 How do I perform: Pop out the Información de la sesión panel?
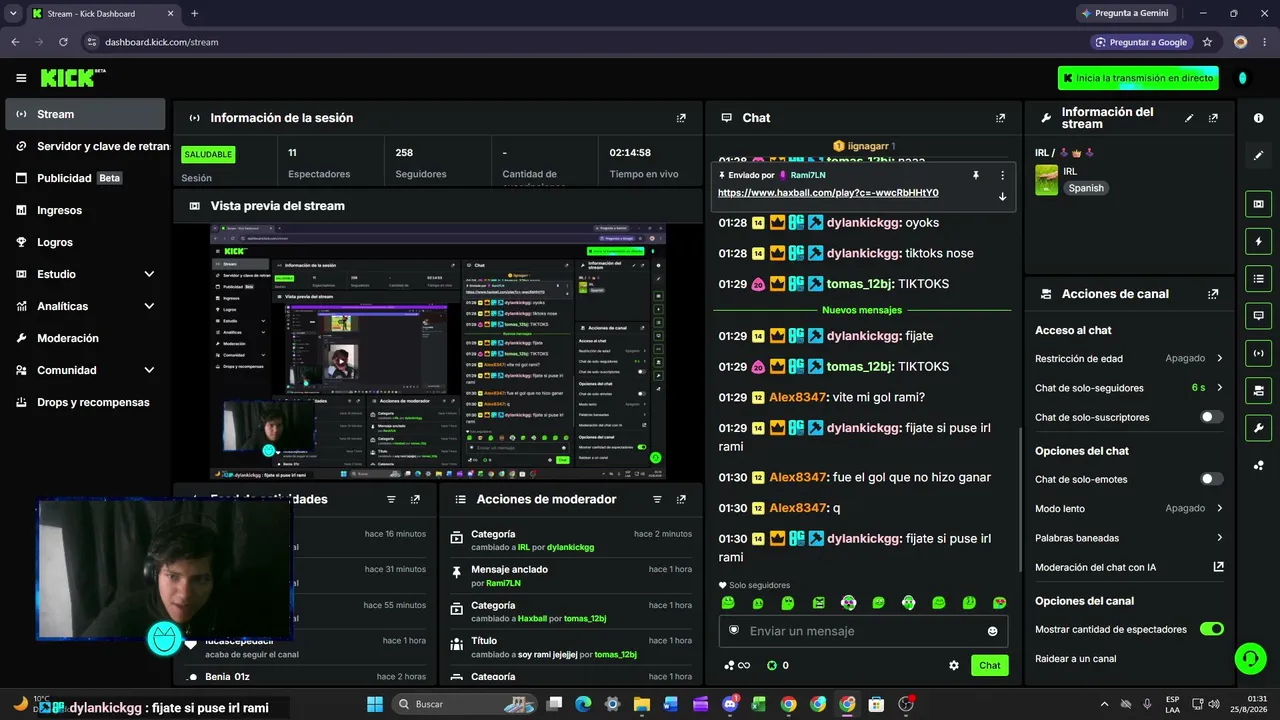coord(681,118)
